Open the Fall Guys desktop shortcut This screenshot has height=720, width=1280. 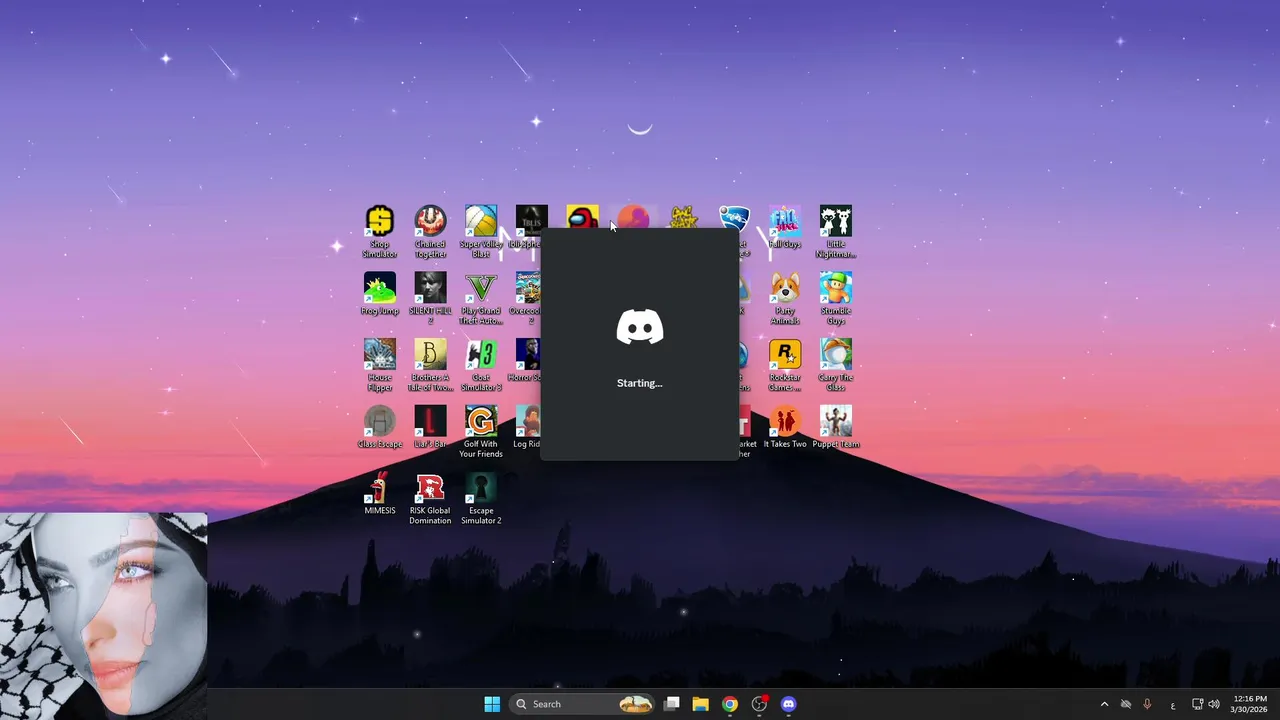point(785,228)
